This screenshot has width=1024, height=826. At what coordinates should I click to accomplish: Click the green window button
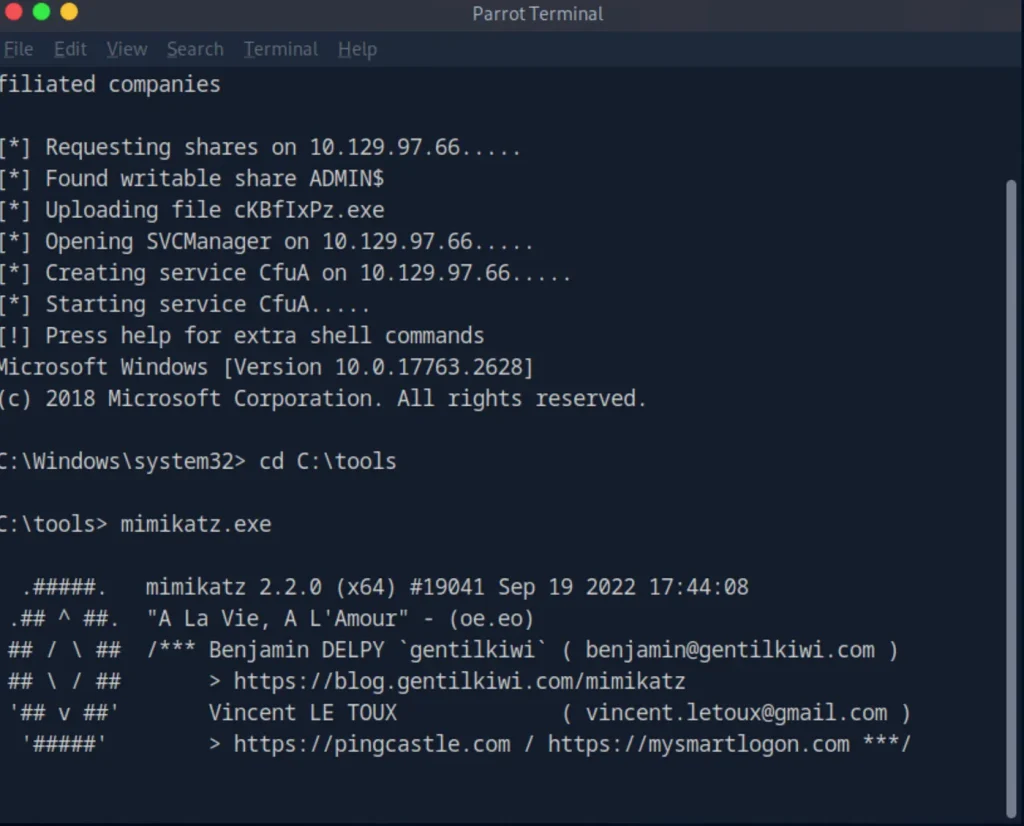[x=41, y=11]
